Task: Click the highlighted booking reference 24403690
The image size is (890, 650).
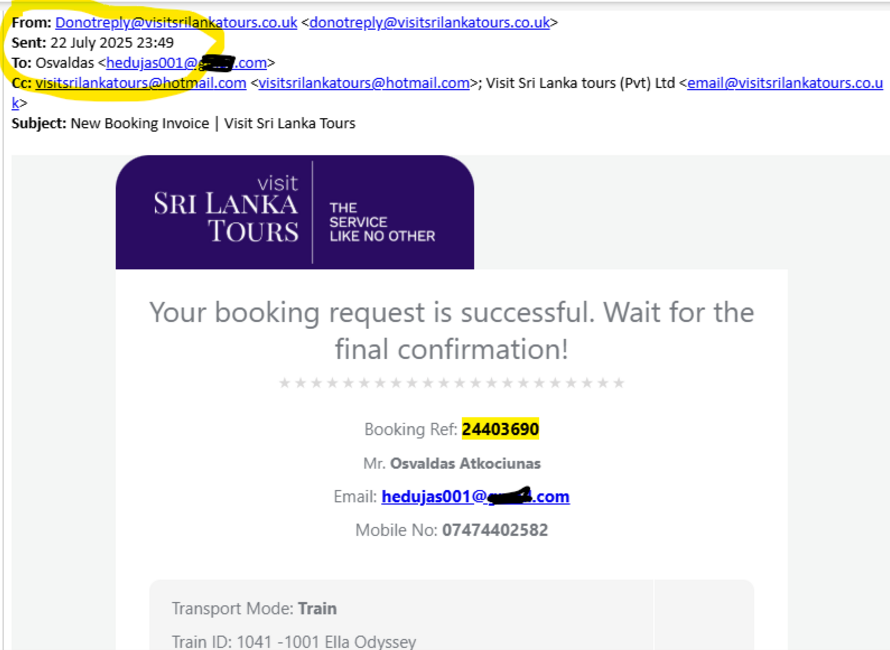Action: click(500, 429)
